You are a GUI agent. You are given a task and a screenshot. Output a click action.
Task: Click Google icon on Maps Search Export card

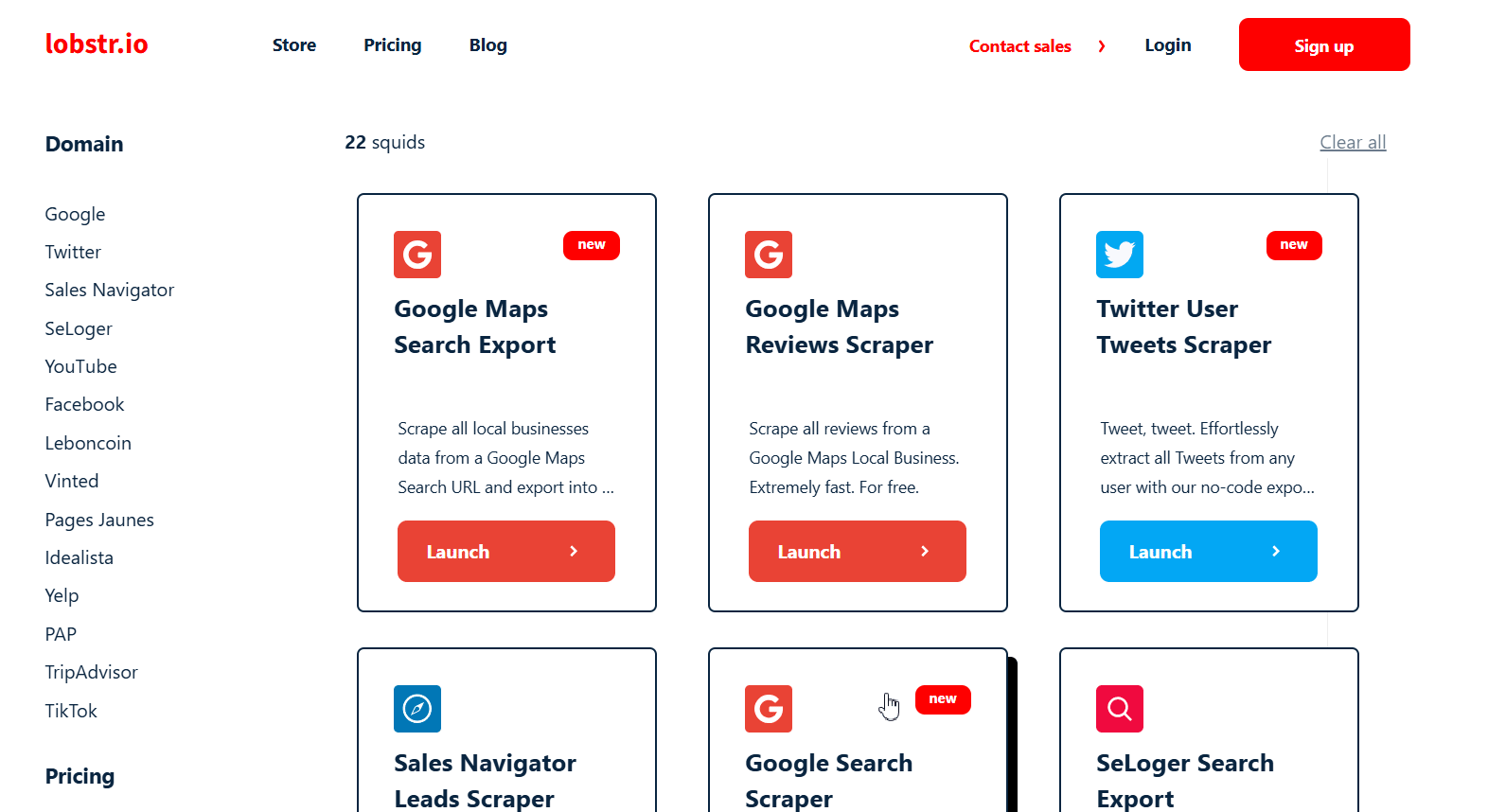pyautogui.click(x=417, y=255)
